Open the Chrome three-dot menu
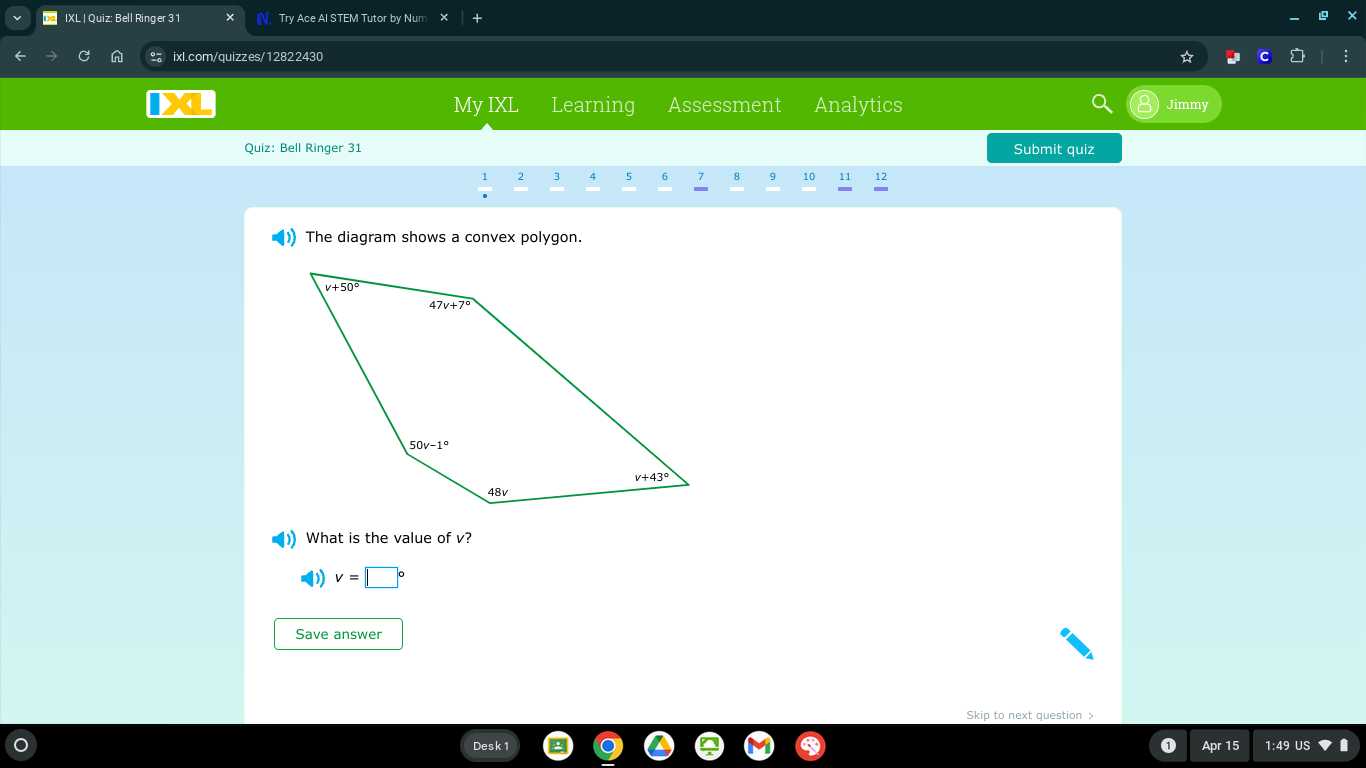 [1347, 57]
